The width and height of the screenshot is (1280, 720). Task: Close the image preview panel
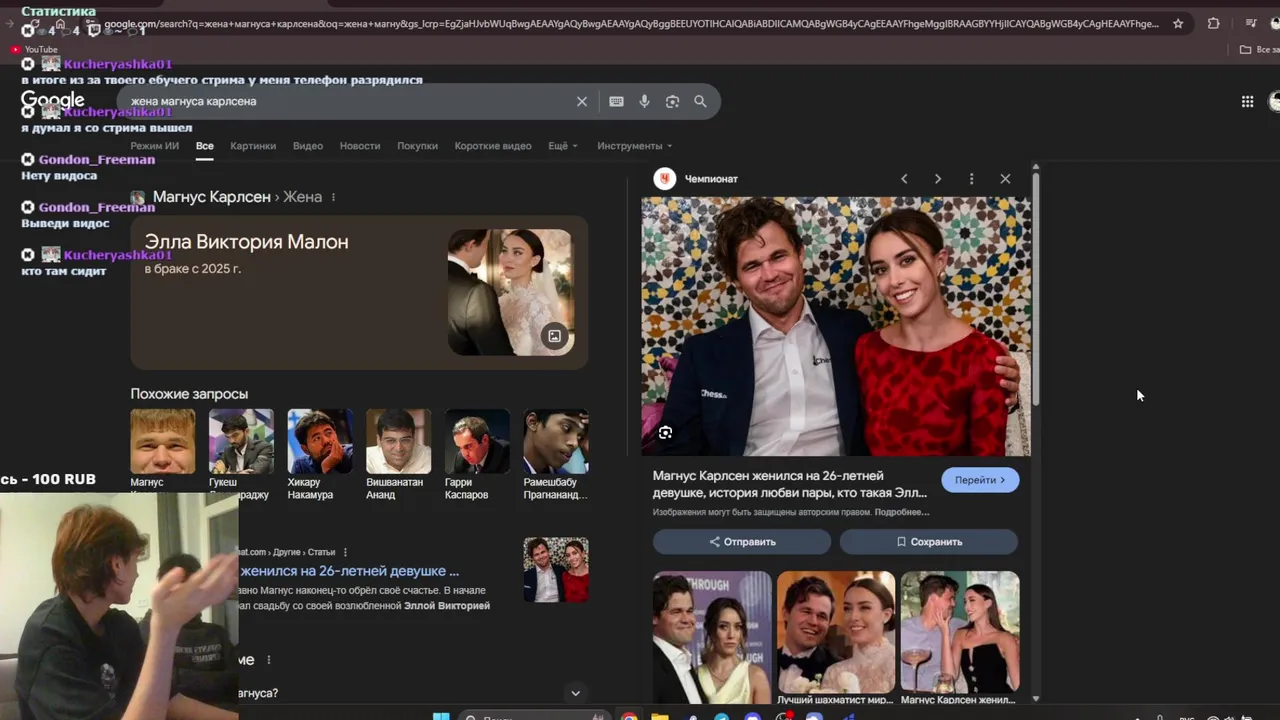point(1005,179)
